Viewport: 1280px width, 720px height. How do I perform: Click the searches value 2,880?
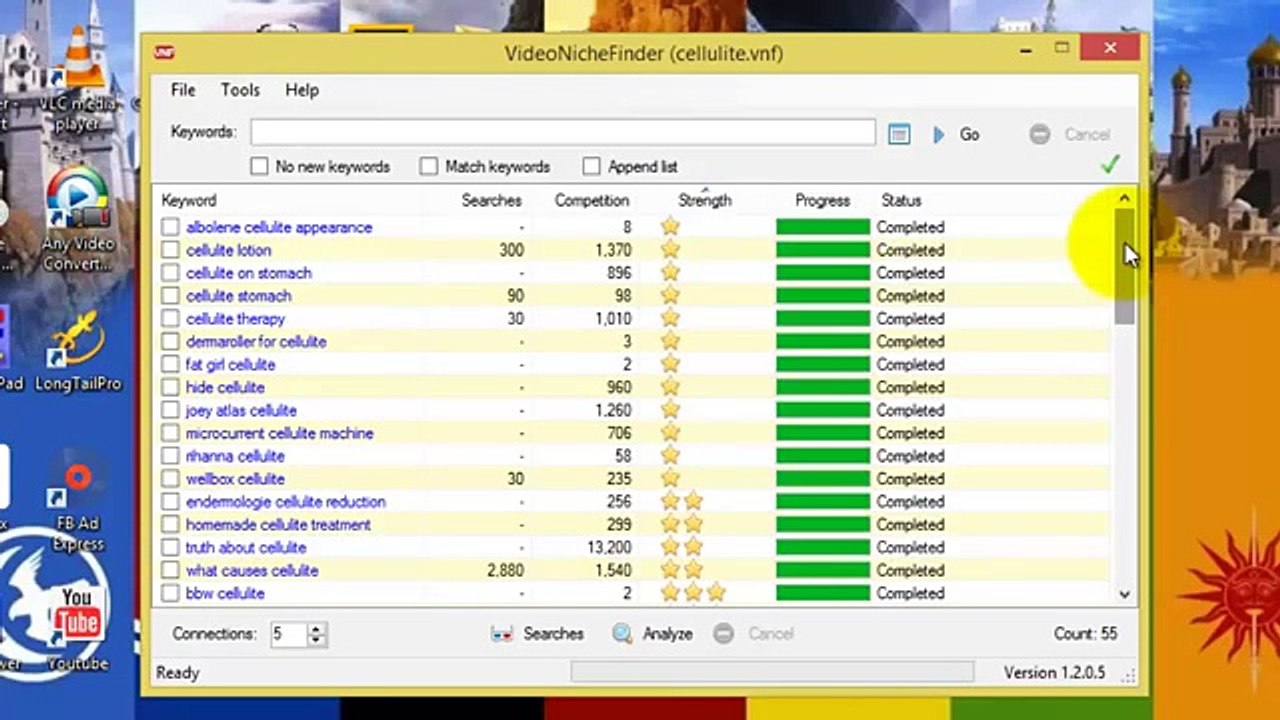pyautogui.click(x=505, y=570)
